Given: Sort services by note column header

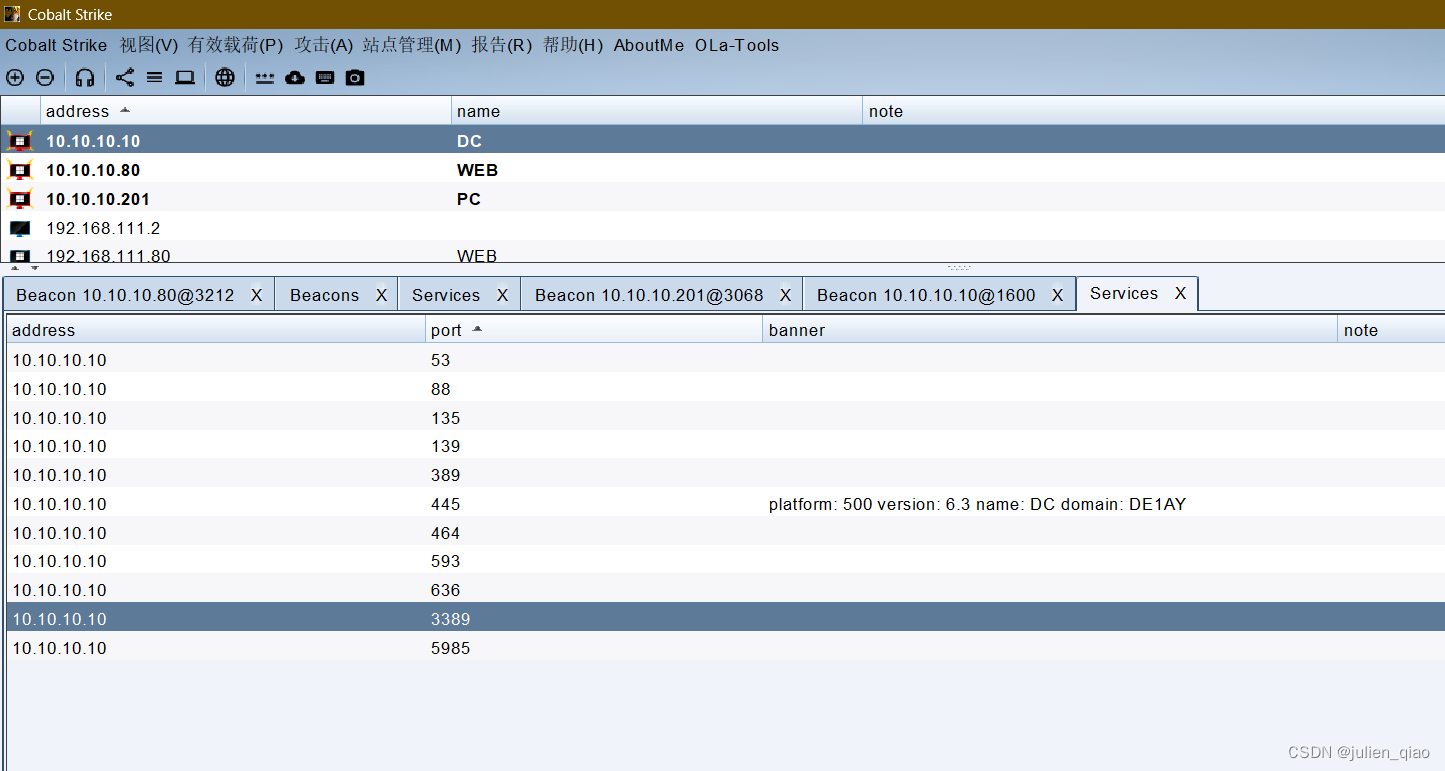Looking at the screenshot, I should (x=1391, y=330).
